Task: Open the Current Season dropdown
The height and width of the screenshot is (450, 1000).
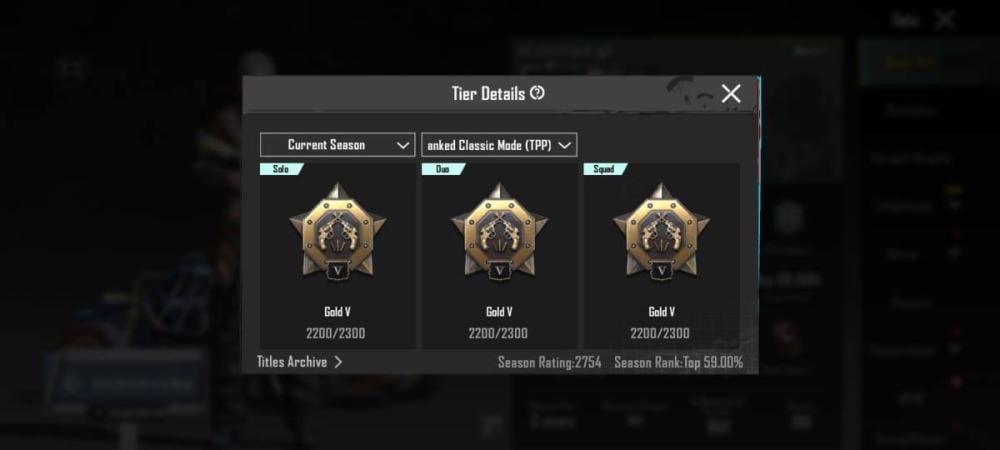Action: tap(337, 145)
